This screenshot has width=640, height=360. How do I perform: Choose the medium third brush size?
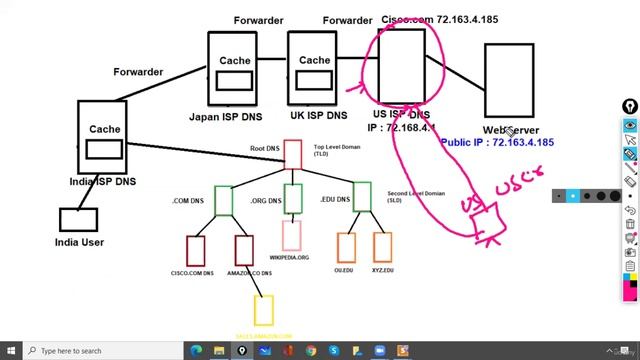pos(587,196)
